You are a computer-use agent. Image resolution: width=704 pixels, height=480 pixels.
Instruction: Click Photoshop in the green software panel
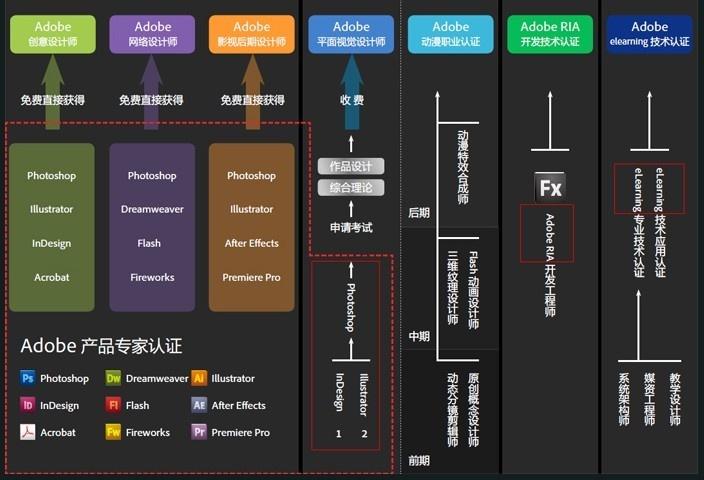52,176
